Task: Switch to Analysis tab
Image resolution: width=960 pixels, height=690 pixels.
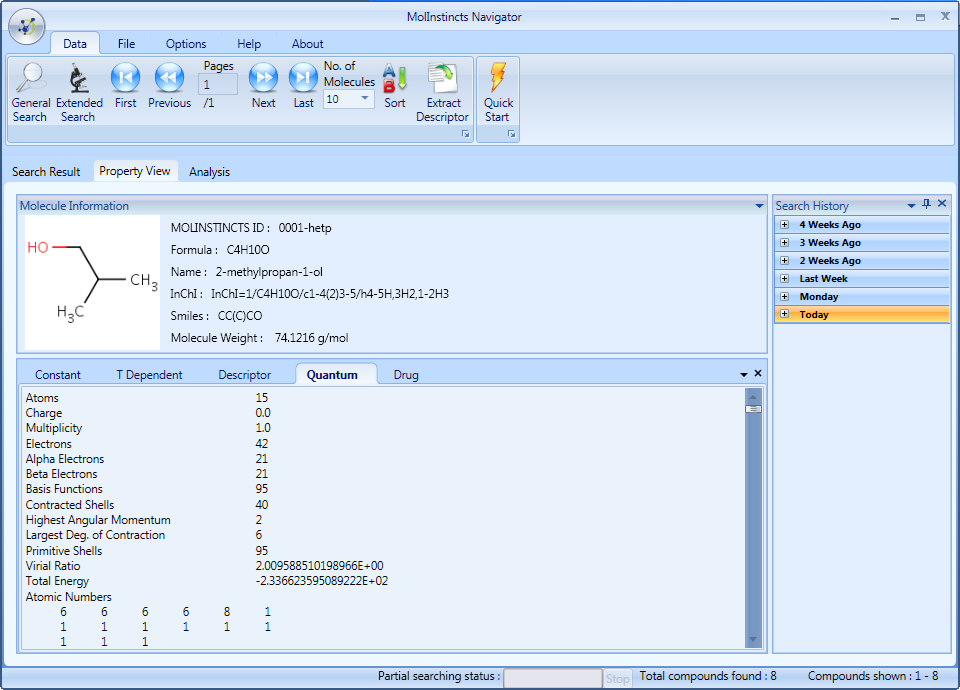Action: [x=209, y=172]
